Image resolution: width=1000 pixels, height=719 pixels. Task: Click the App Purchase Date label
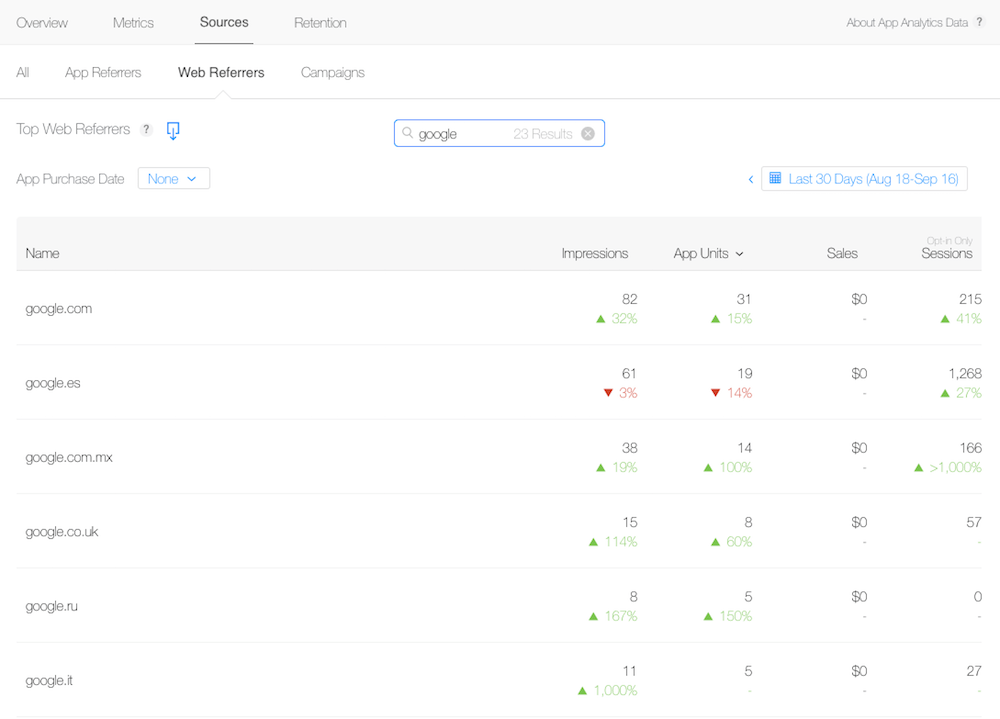70,179
